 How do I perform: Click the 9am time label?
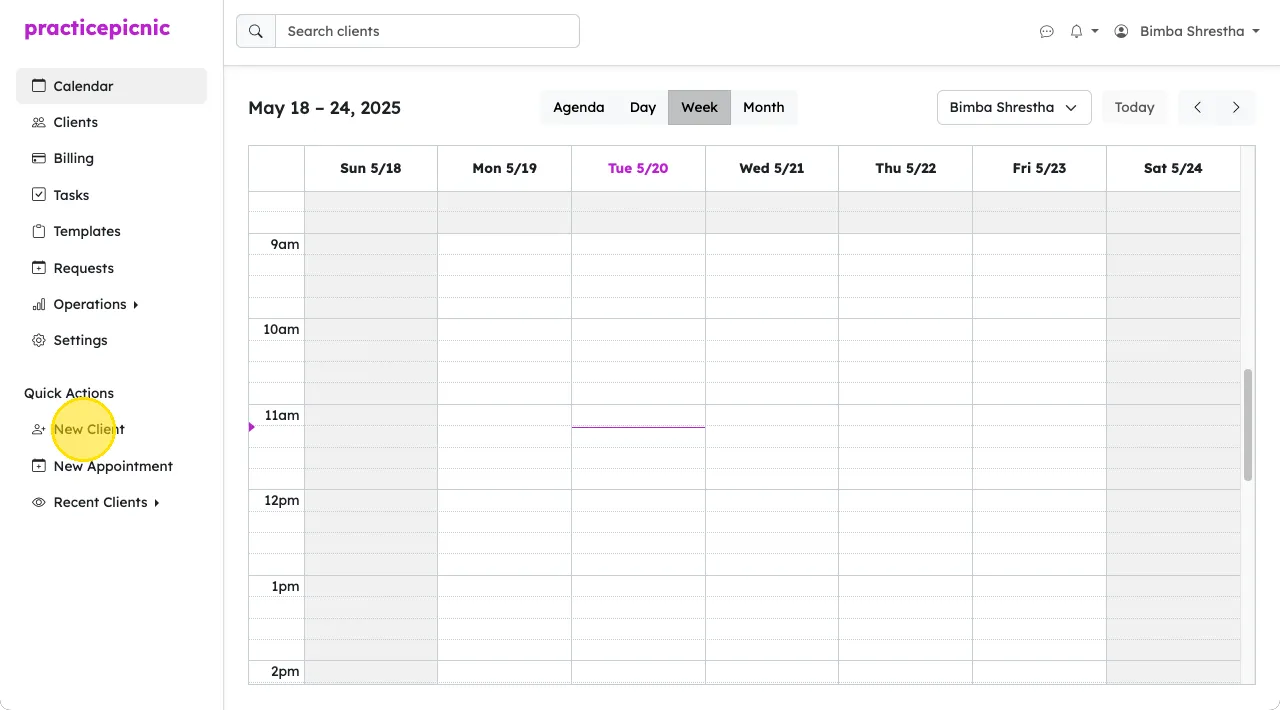point(285,244)
